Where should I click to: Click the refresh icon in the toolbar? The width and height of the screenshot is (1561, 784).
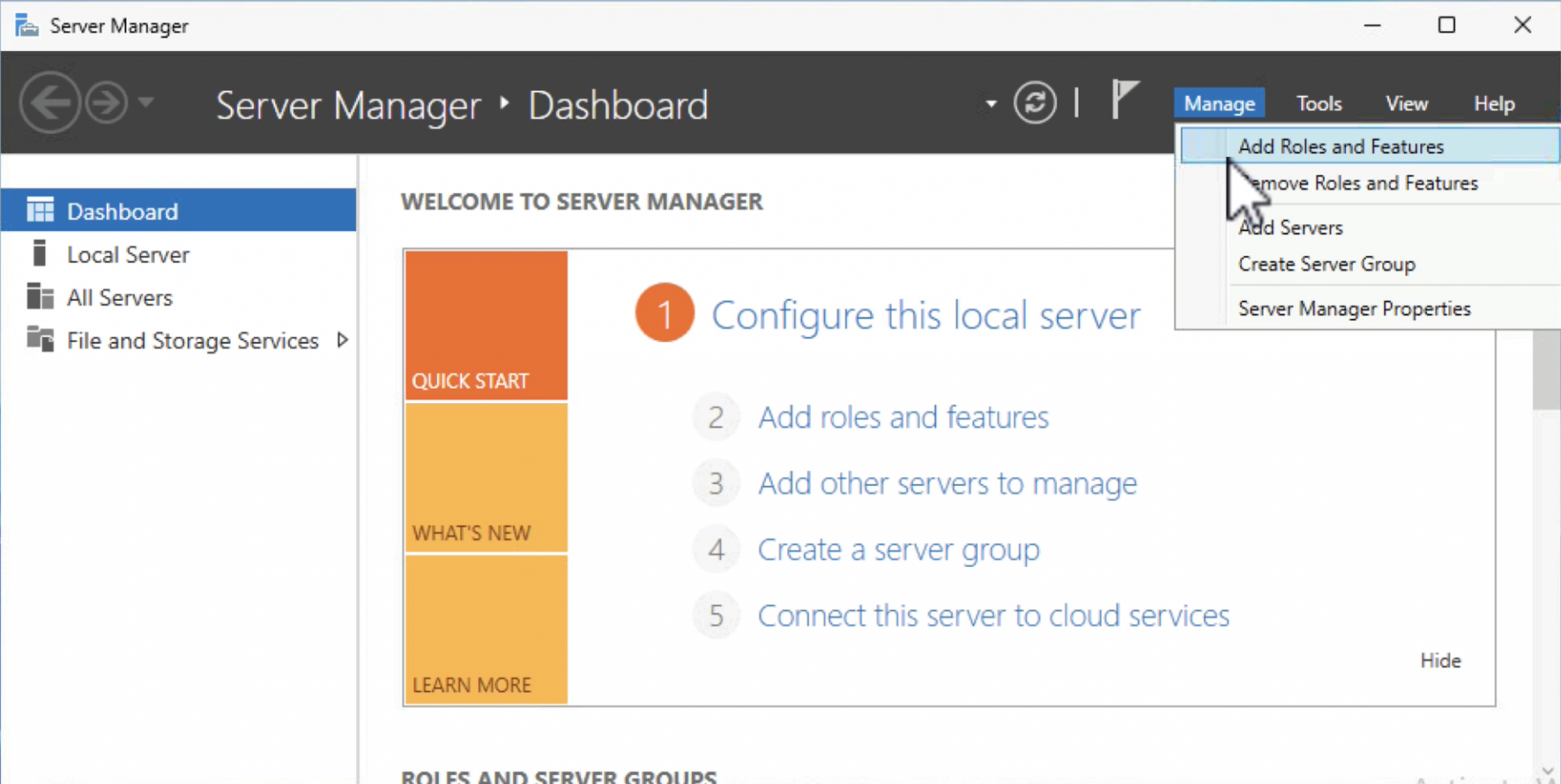click(x=1035, y=102)
